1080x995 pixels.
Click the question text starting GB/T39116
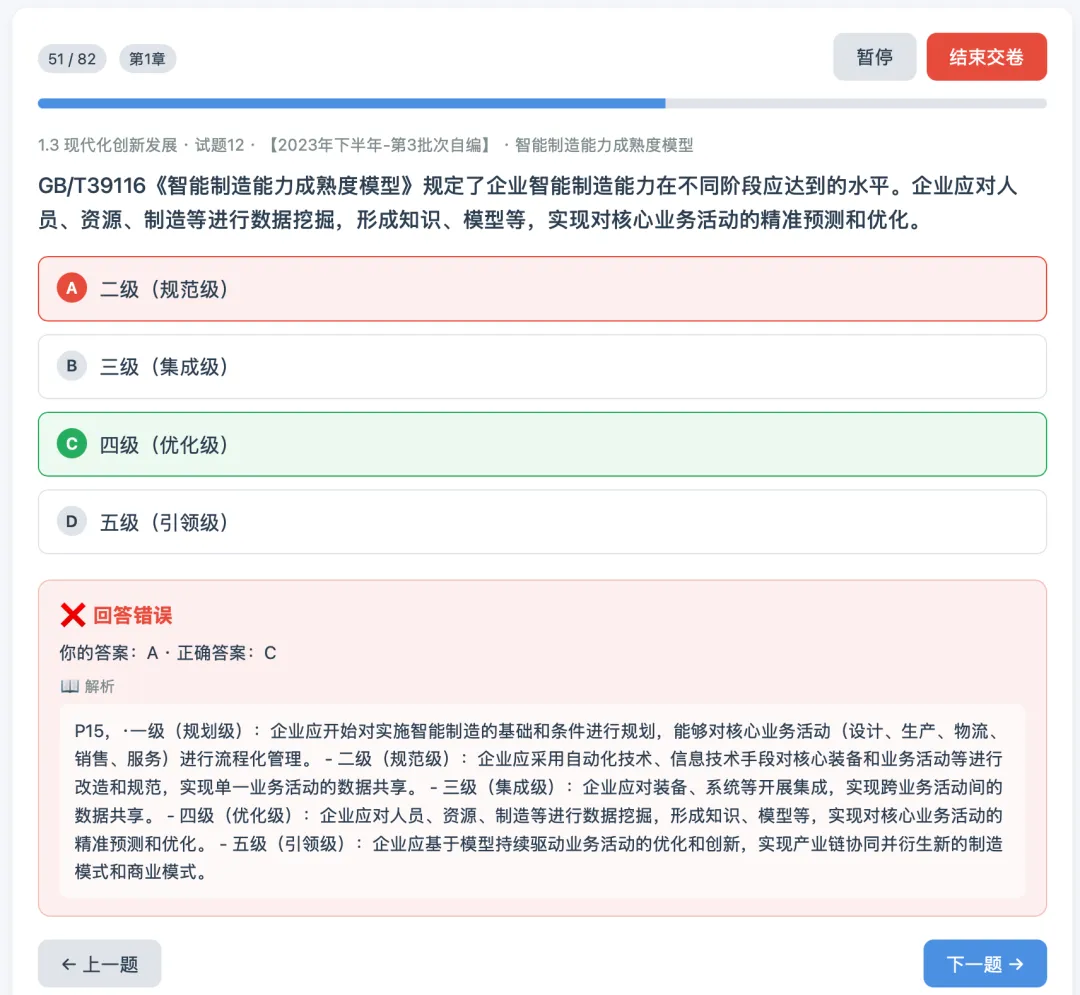point(528,202)
